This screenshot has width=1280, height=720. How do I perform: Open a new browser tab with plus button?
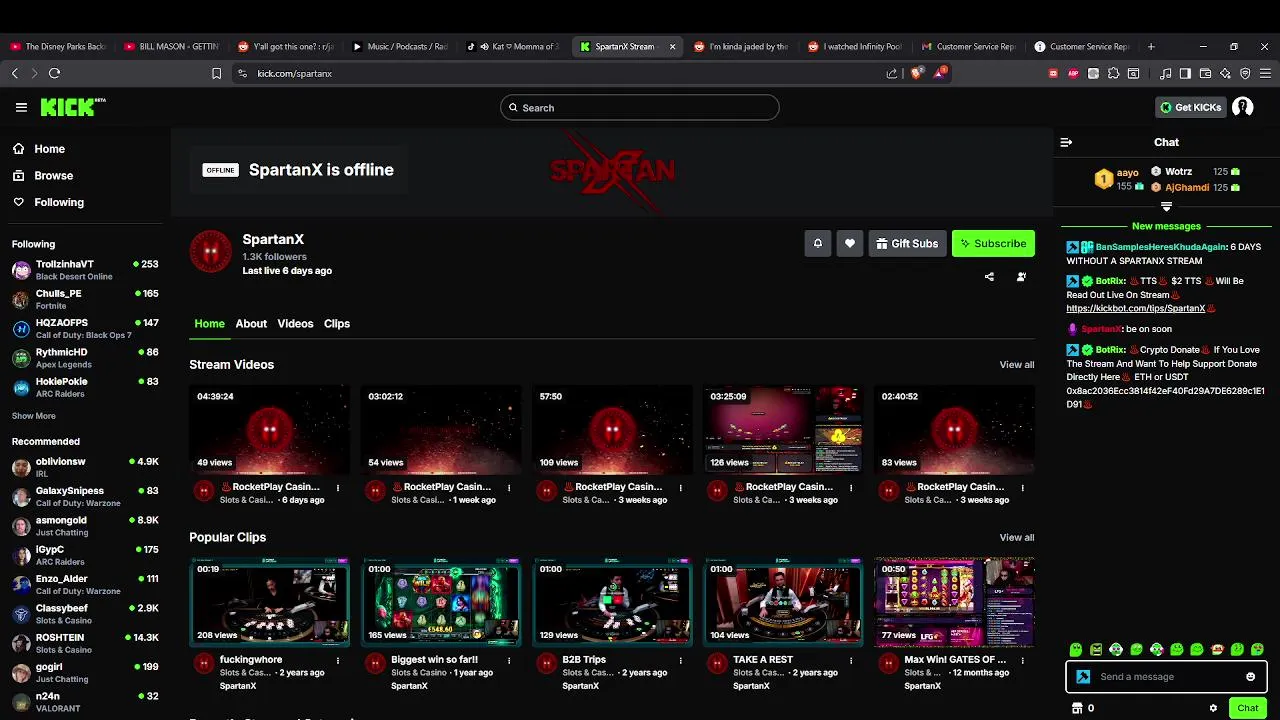(x=1151, y=46)
